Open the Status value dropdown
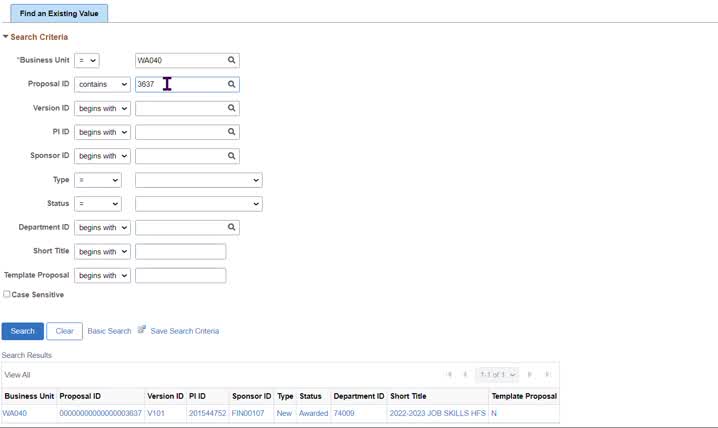The image size is (718, 428). tap(199, 204)
